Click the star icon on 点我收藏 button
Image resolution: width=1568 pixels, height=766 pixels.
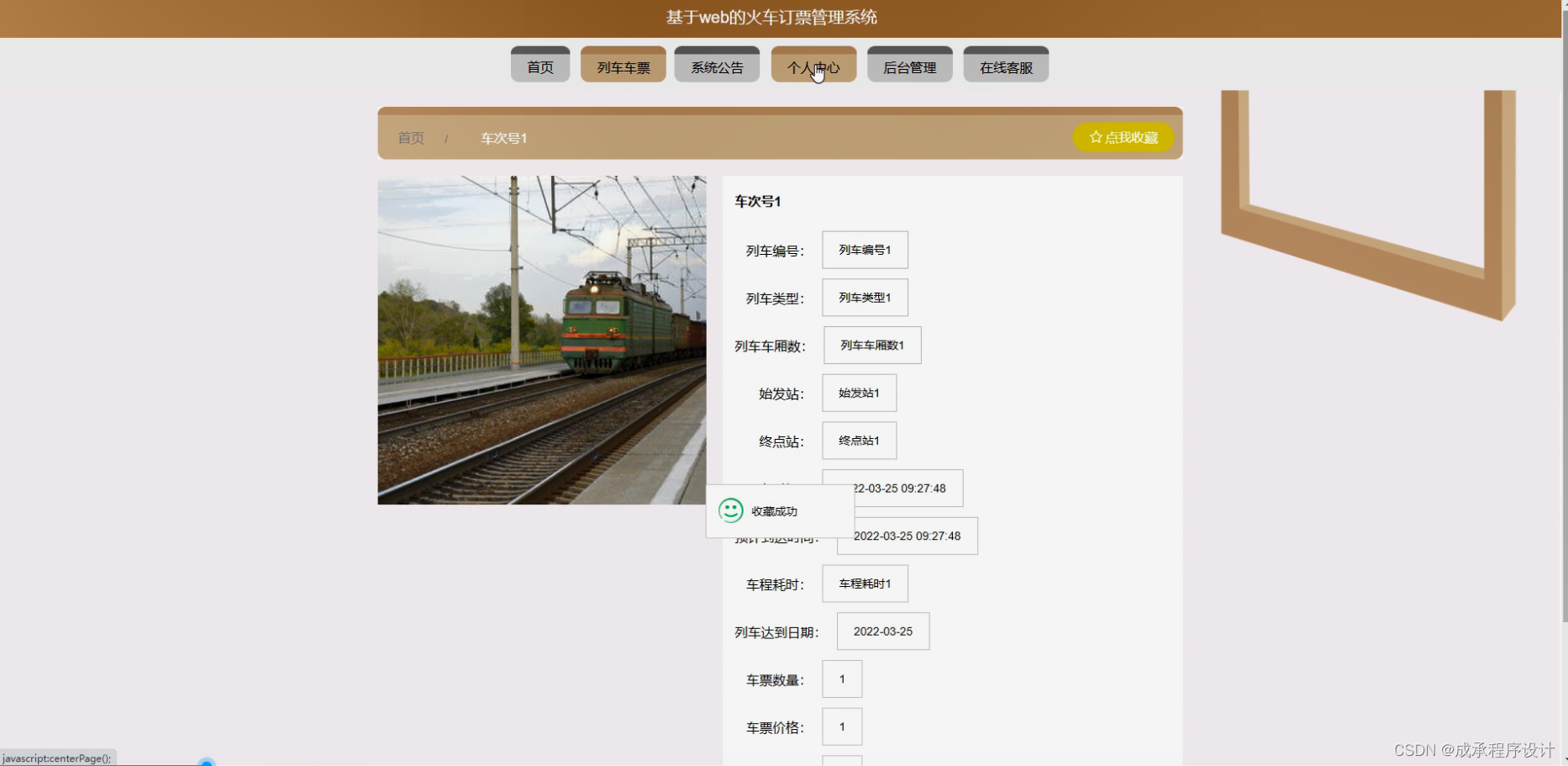pyautogui.click(x=1095, y=136)
